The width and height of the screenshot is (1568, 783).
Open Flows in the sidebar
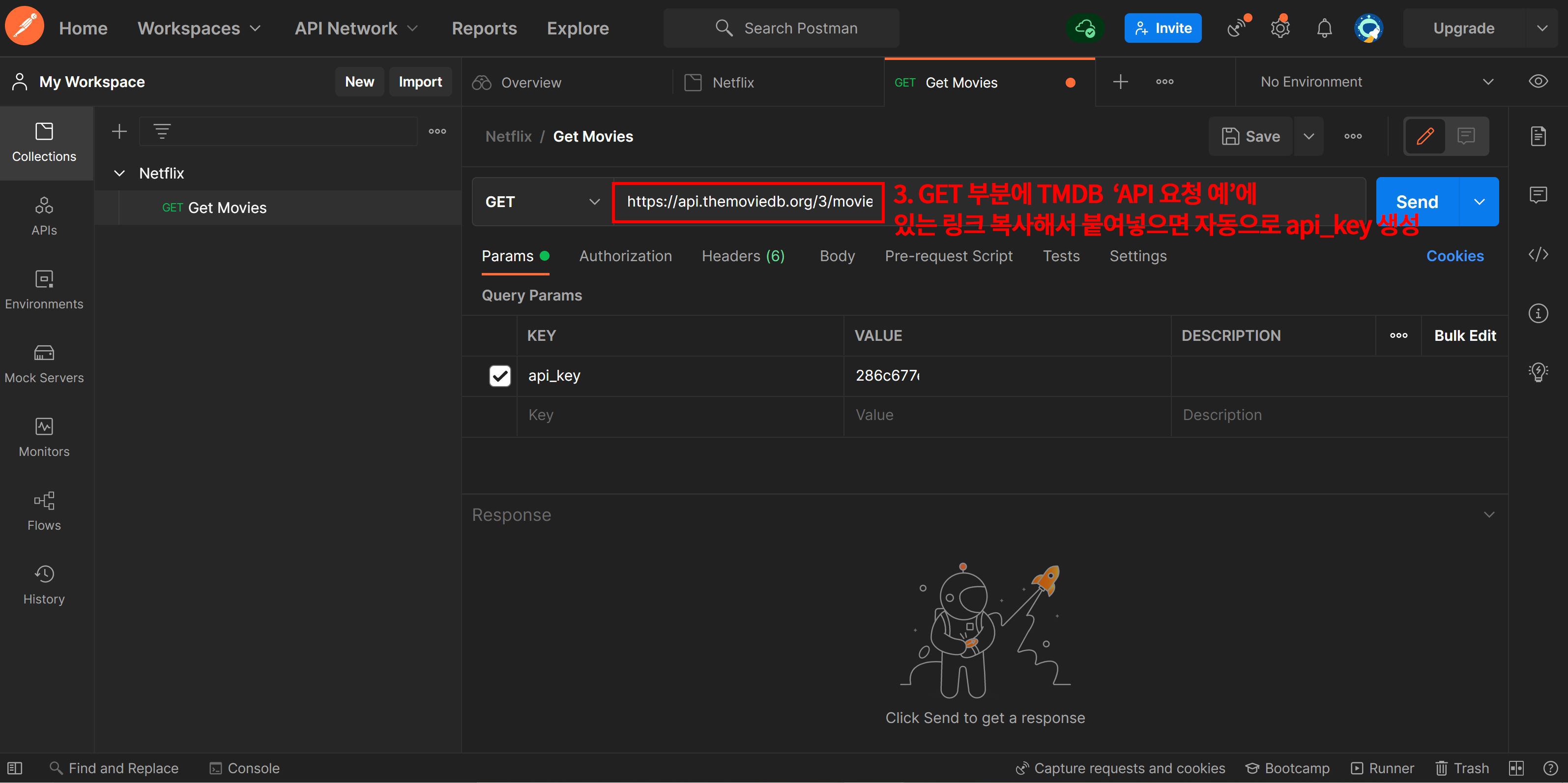44,512
